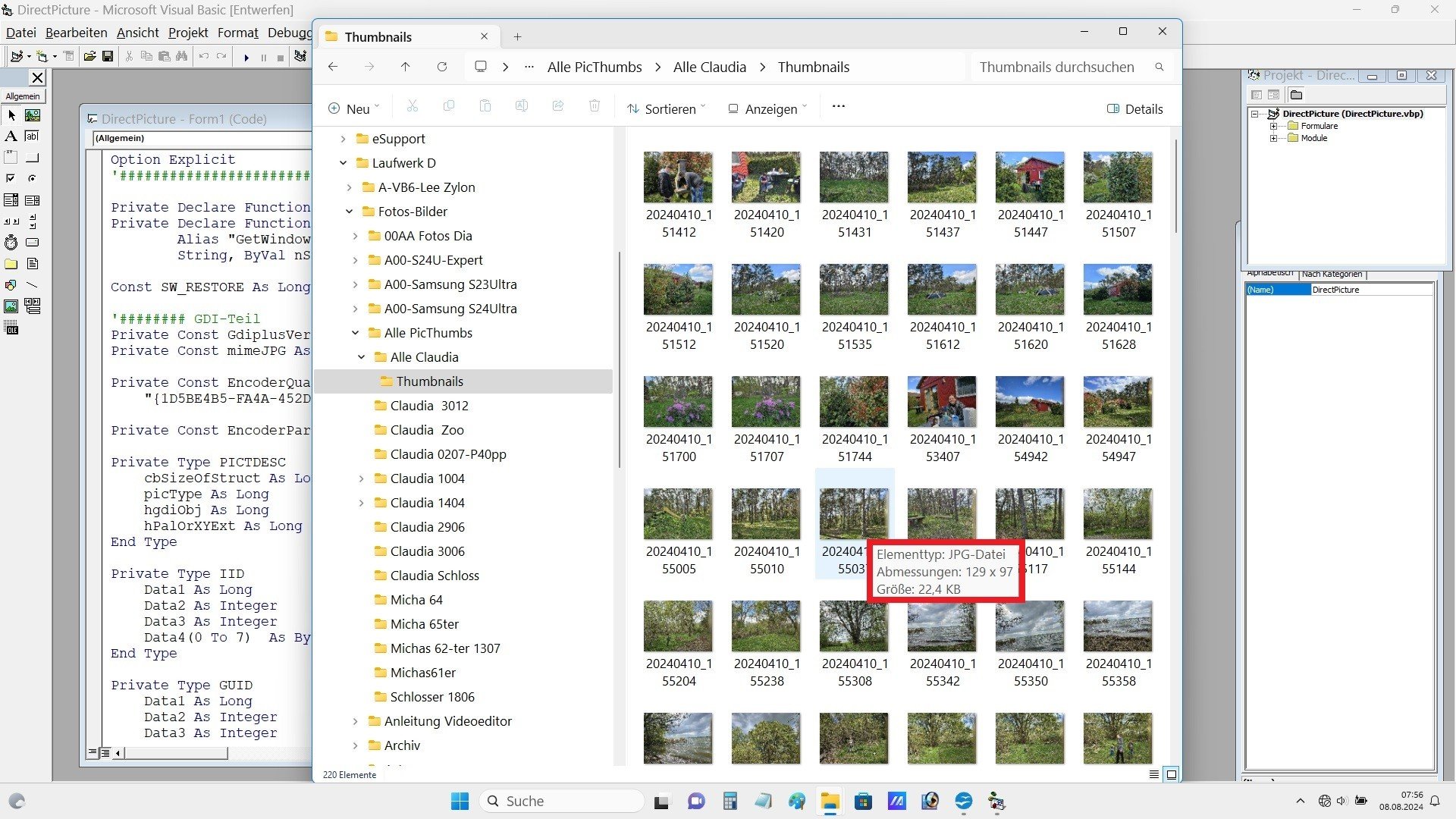This screenshot has width=1456, height=819.
Task: Select the CheckBox control tool
Action: click(x=11, y=179)
